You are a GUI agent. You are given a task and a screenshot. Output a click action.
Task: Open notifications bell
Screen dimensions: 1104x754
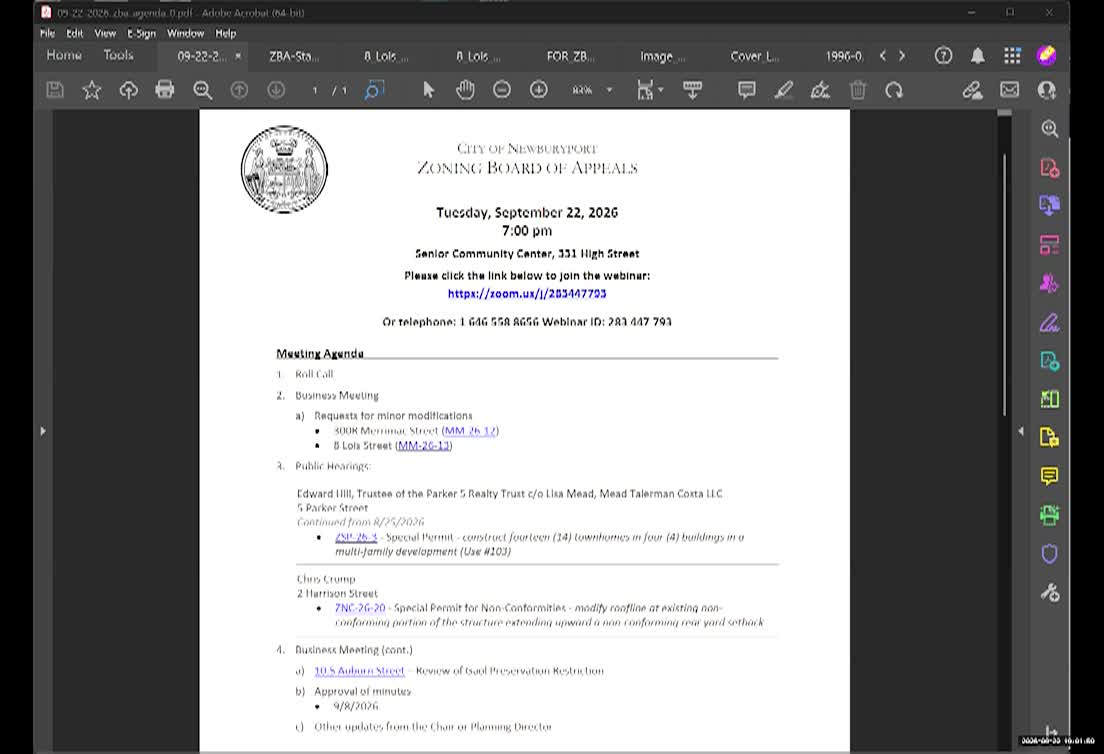[x=978, y=56]
